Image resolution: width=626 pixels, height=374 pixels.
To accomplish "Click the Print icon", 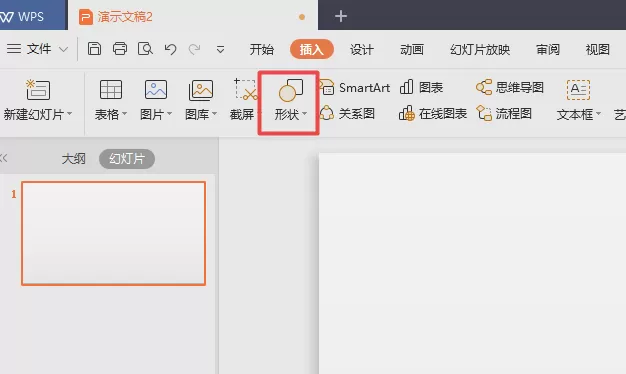I will pyautogui.click(x=120, y=49).
